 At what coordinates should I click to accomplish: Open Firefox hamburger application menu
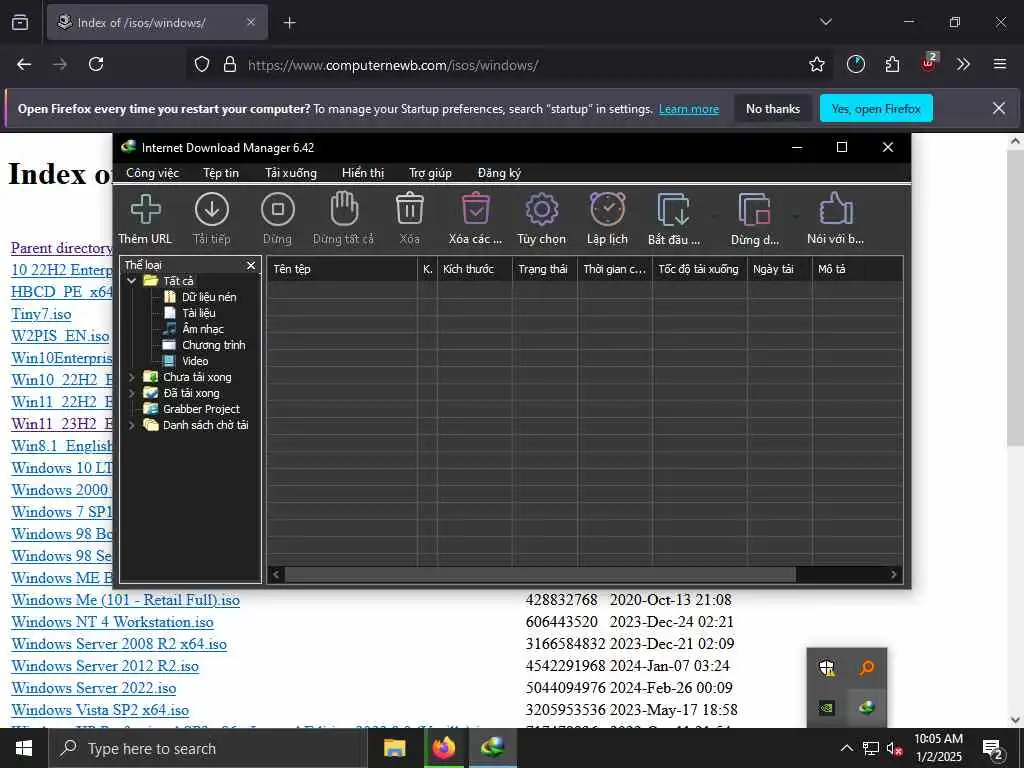(1000, 64)
